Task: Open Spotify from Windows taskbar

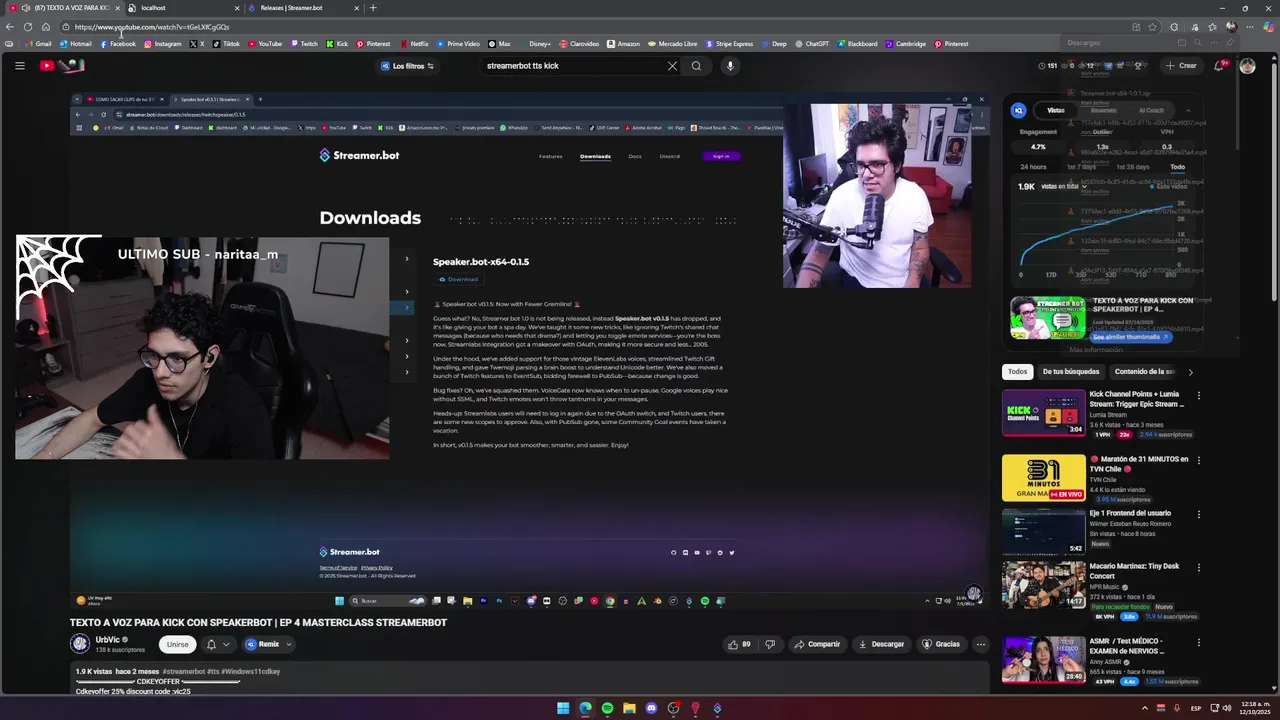Action: click(x=607, y=709)
